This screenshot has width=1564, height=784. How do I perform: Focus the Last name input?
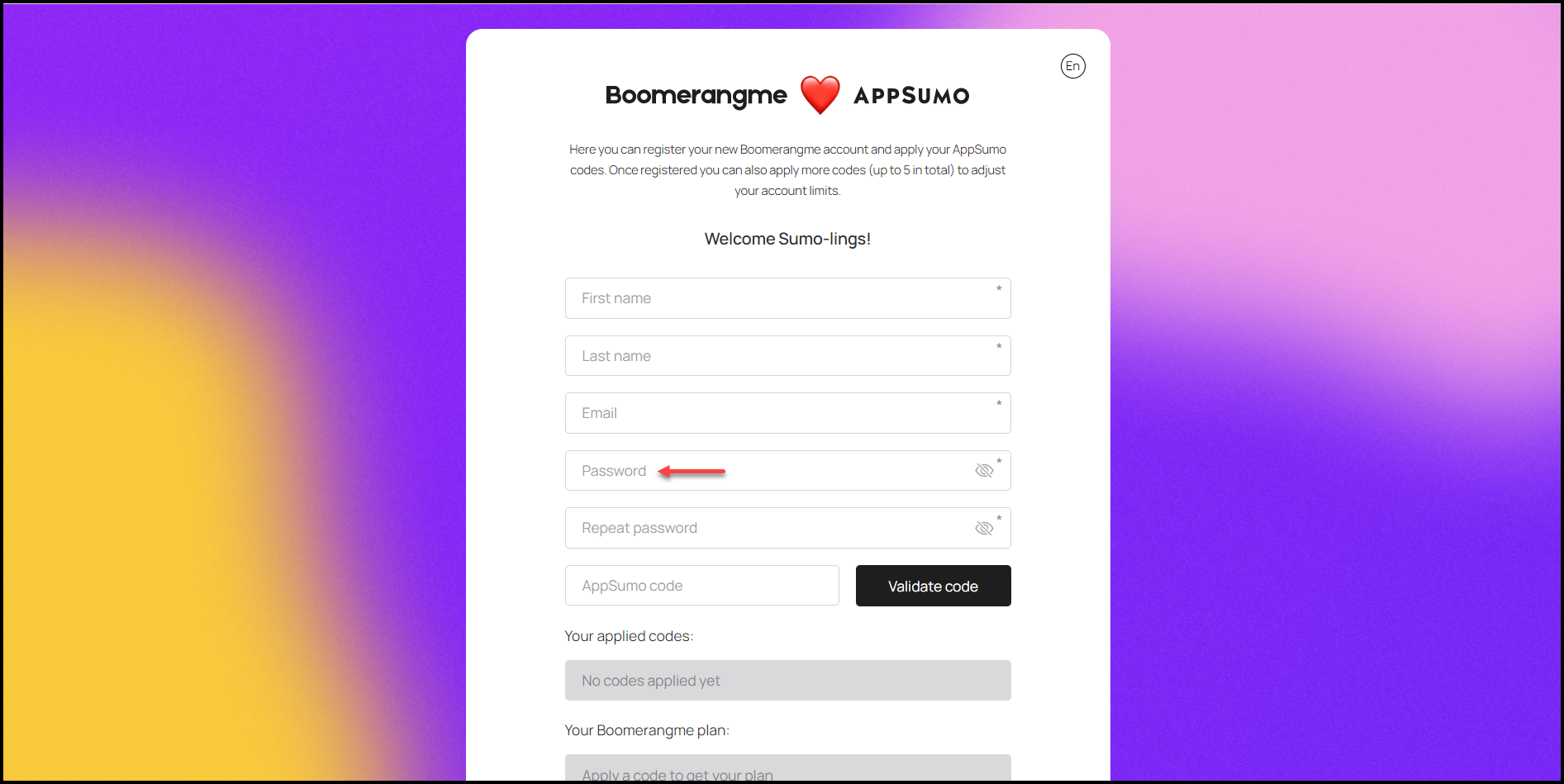click(x=787, y=356)
